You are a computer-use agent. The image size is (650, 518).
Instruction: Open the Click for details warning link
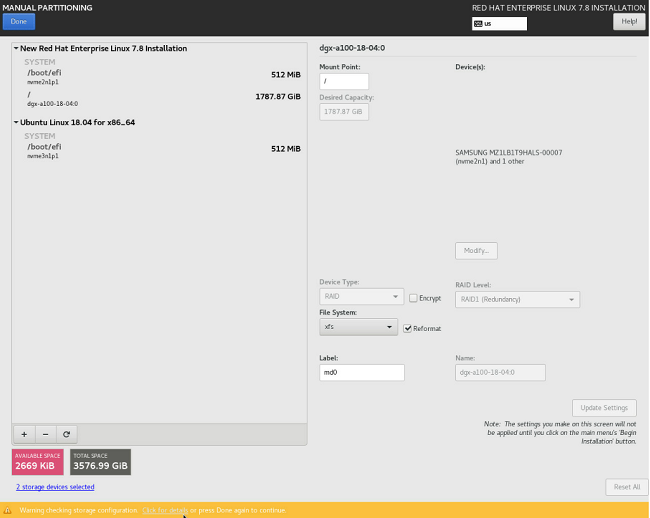pos(165,510)
